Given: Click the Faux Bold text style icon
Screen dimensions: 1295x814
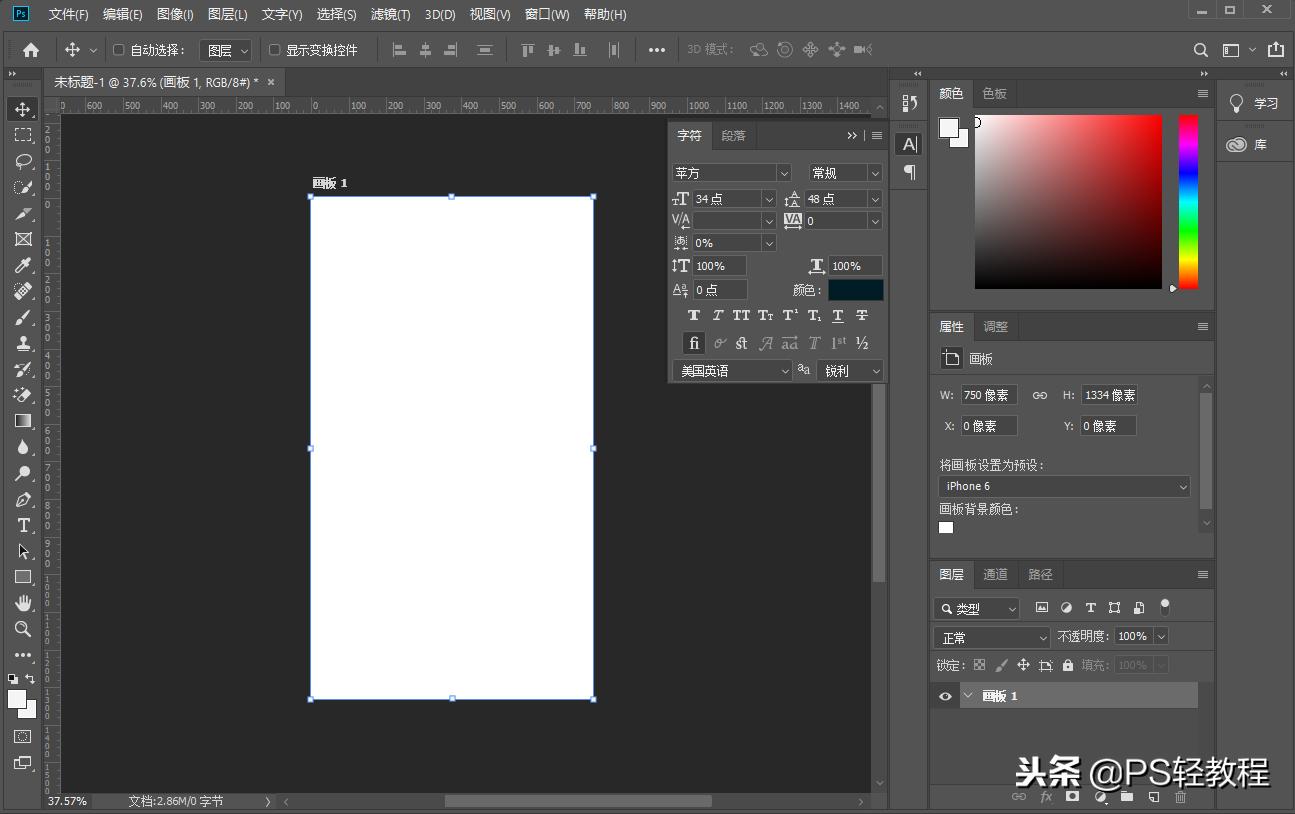Looking at the screenshot, I should 694,316.
